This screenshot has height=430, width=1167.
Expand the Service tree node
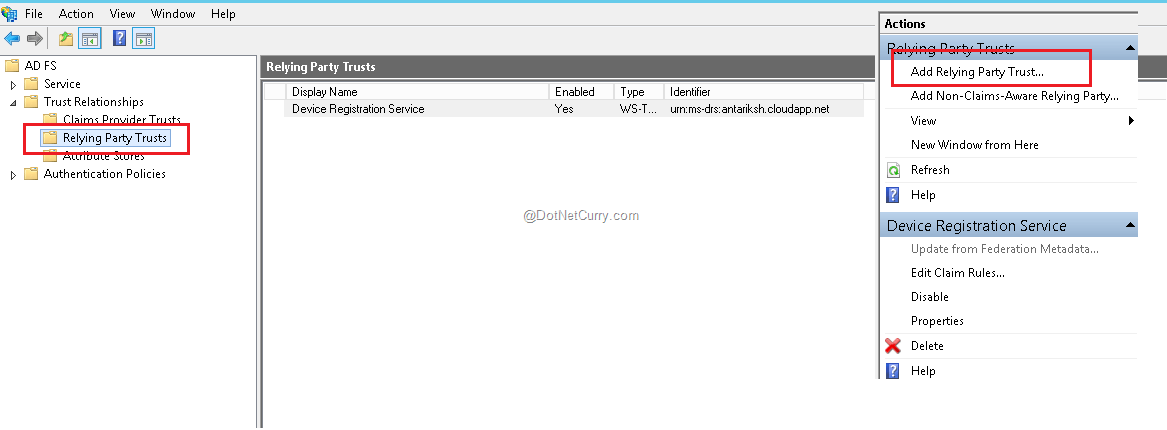[x=14, y=85]
